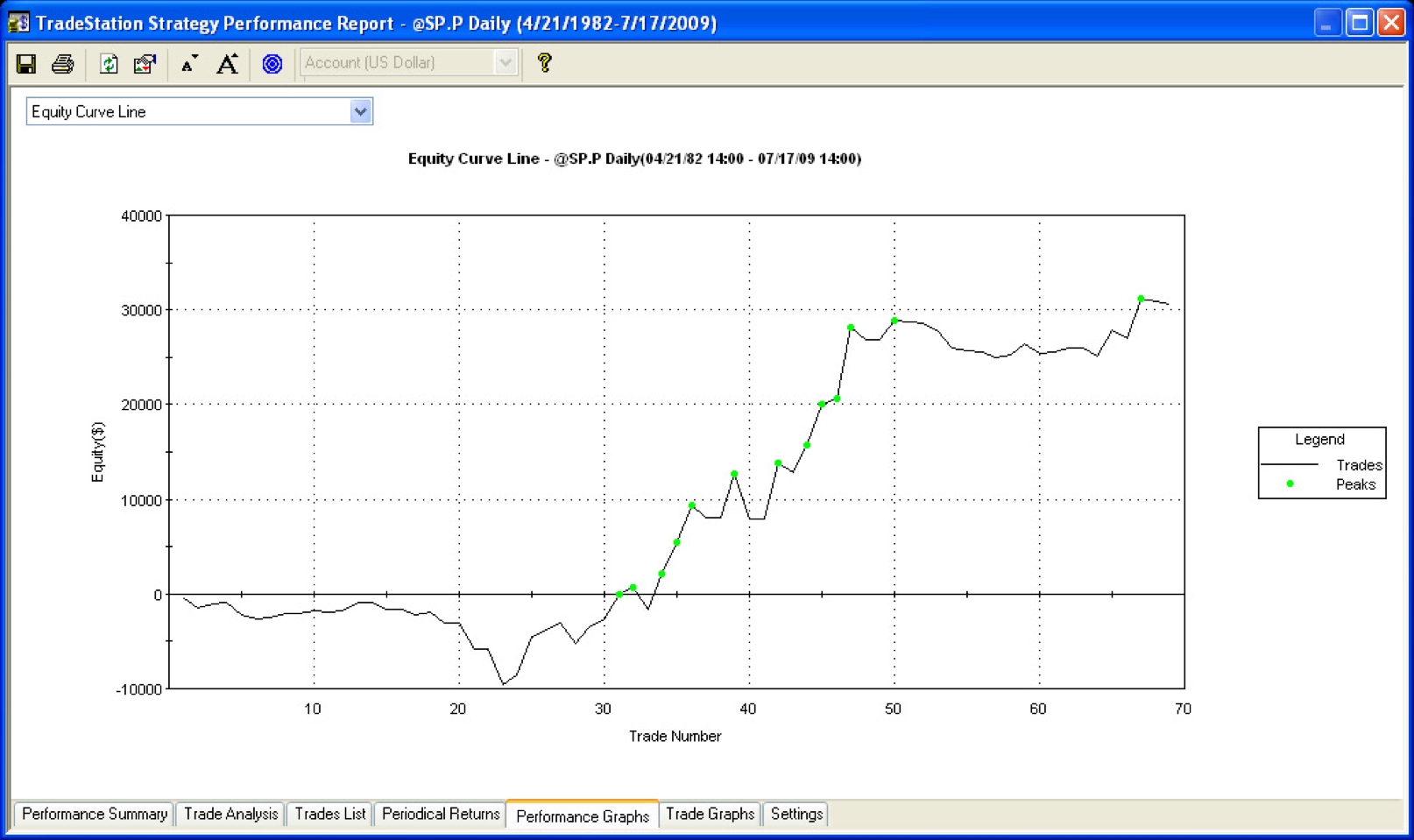This screenshot has height=840, width=1414.
Task: Click the blue target icon in toolbar
Action: click(x=272, y=64)
